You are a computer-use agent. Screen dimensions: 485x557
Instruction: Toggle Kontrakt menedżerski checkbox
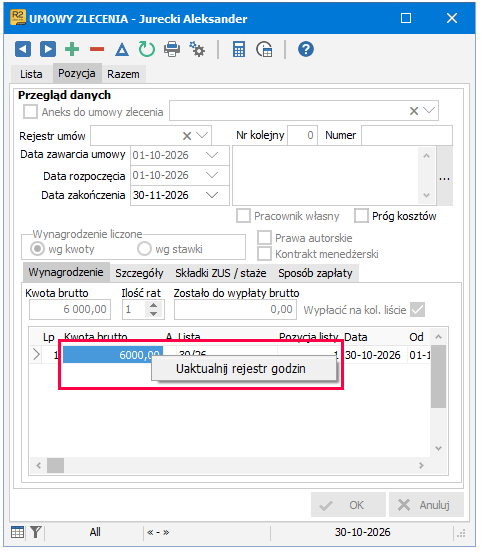tap(264, 254)
